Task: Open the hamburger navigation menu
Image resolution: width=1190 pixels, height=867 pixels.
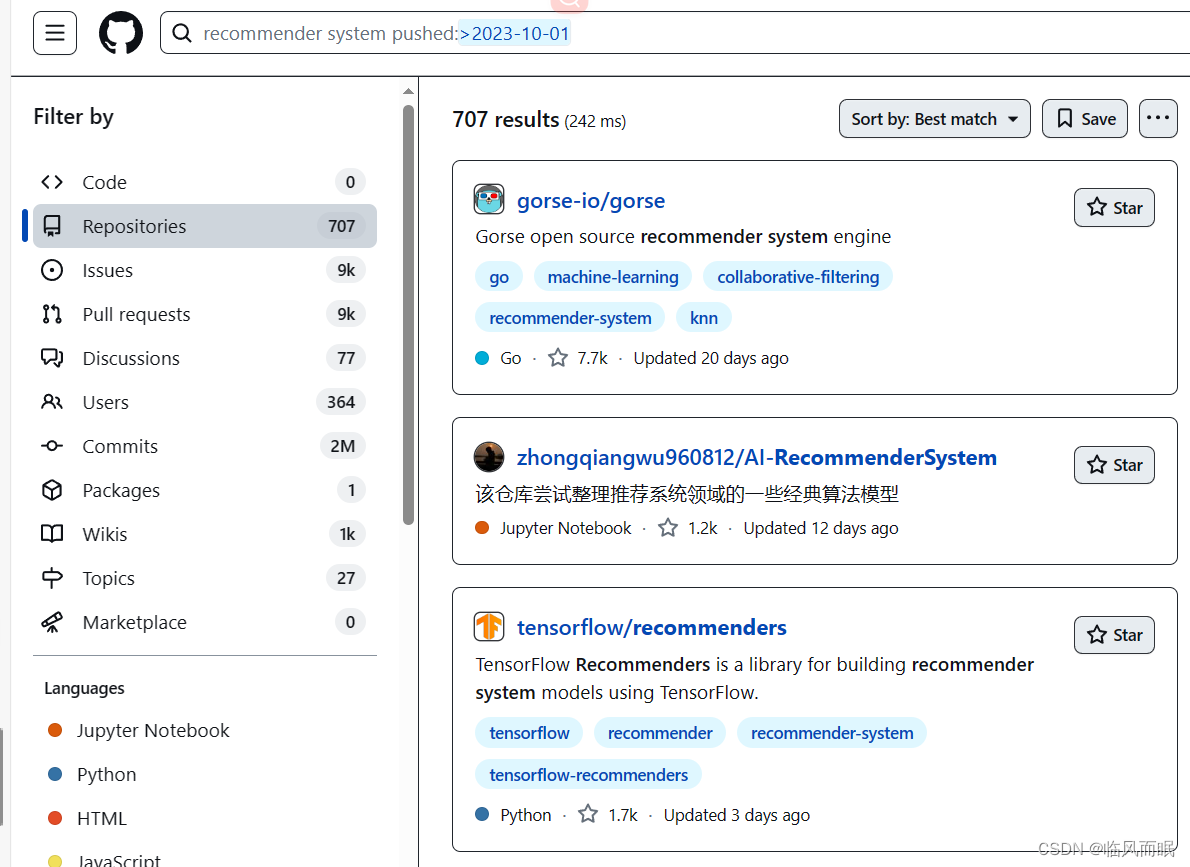Action: click(x=55, y=33)
